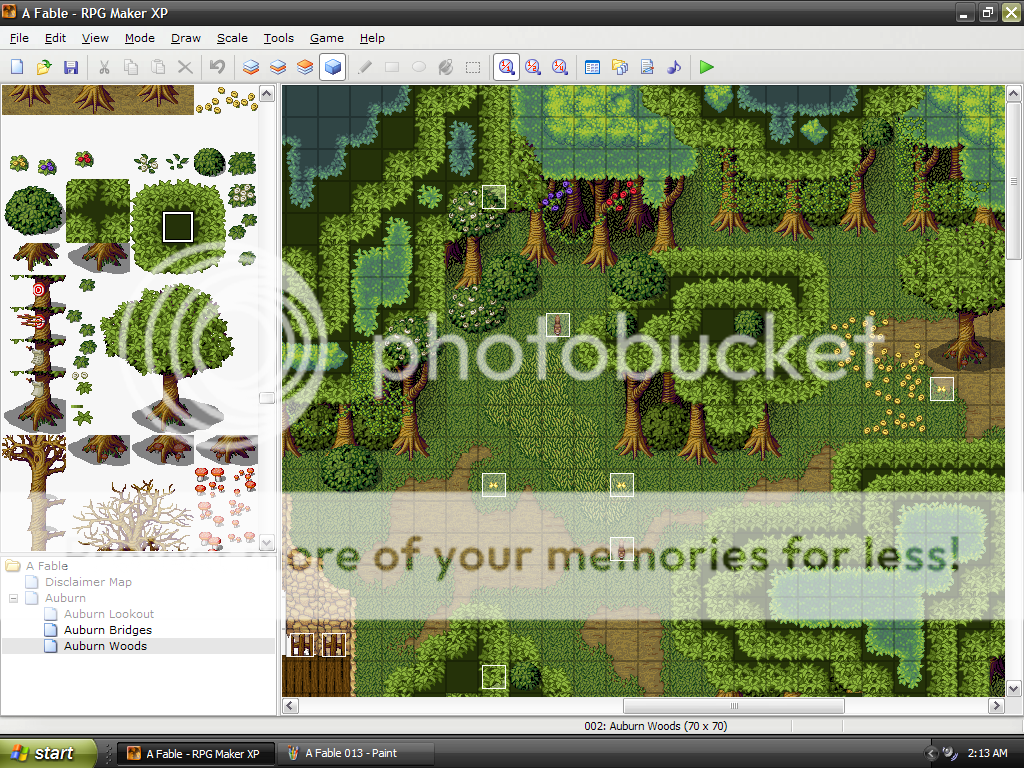Click the New Project icon
Image resolution: width=1024 pixels, height=768 pixels.
coord(17,67)
